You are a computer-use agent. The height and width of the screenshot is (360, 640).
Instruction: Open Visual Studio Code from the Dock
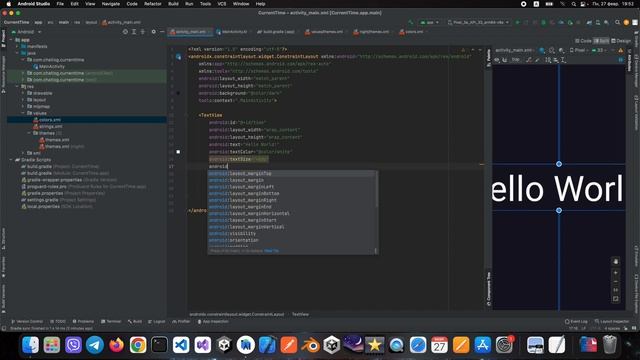click(x=181, y=345)
